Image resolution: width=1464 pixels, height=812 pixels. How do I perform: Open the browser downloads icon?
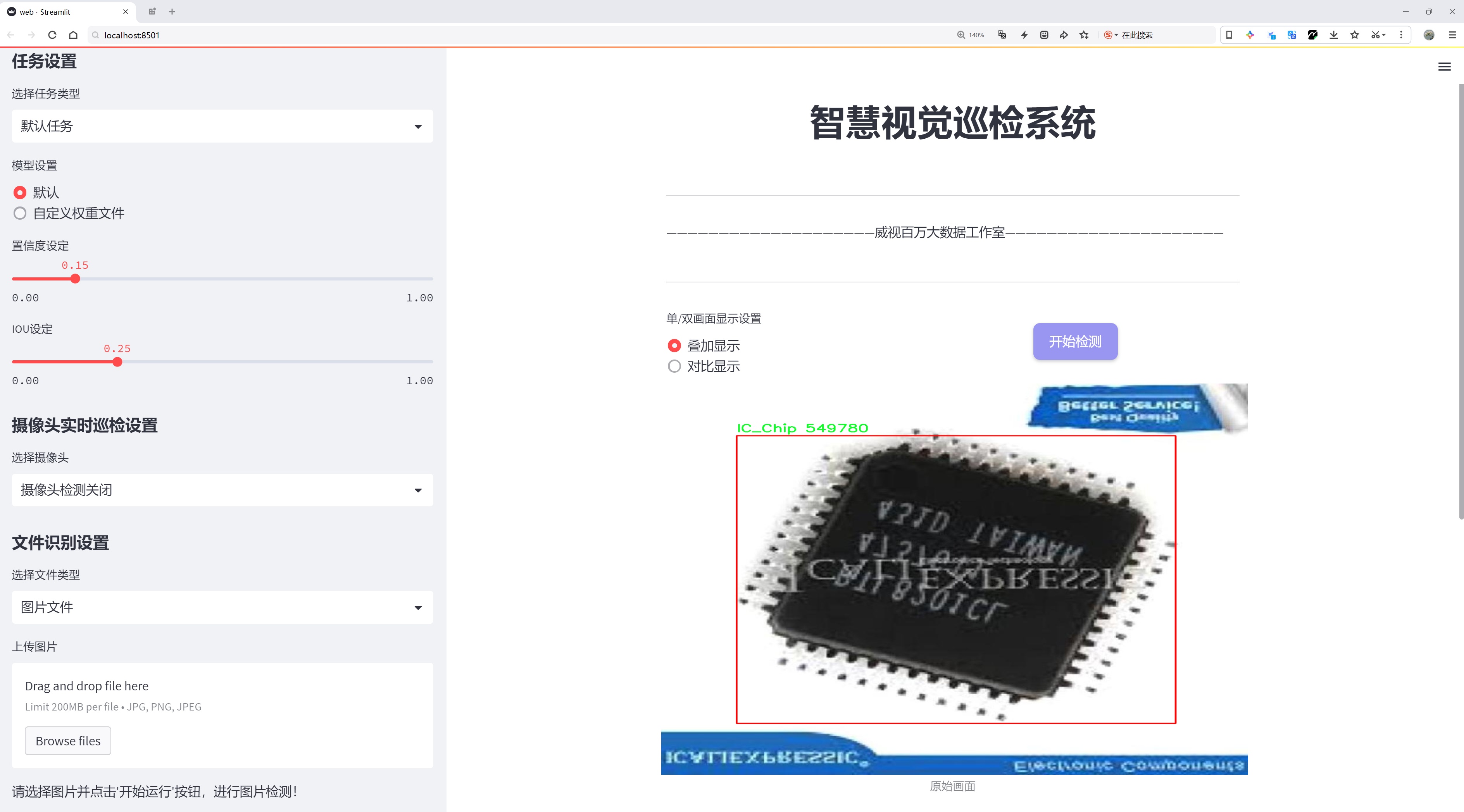(x=1334, y=34)
